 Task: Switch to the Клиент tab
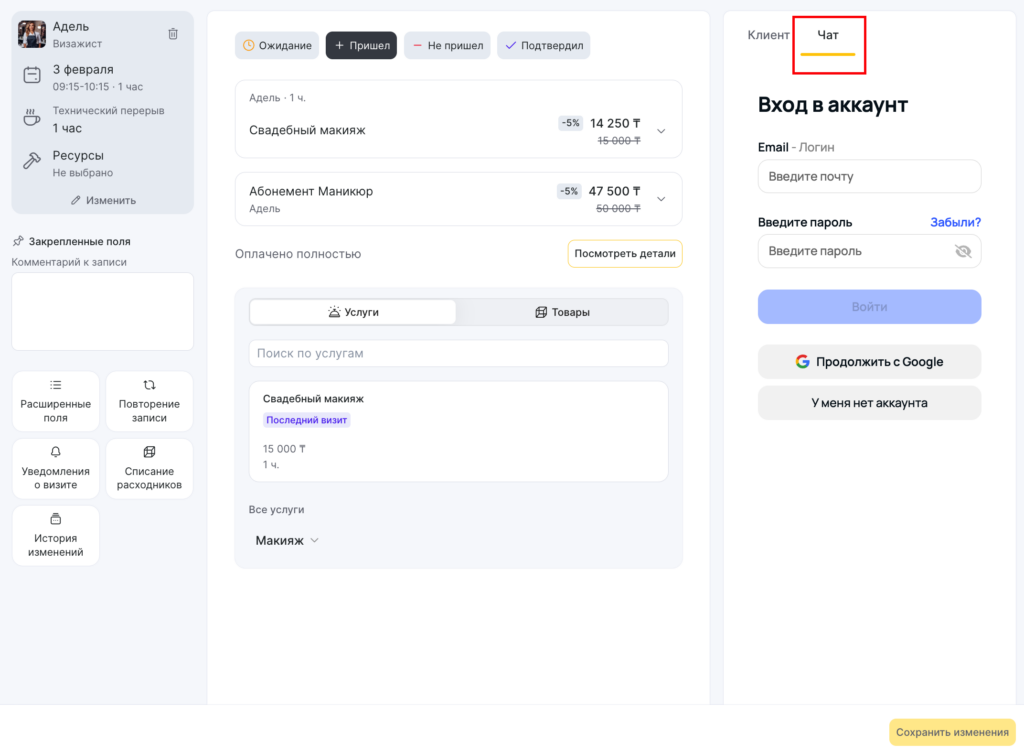pyautogui.click(x=768, y=36)
